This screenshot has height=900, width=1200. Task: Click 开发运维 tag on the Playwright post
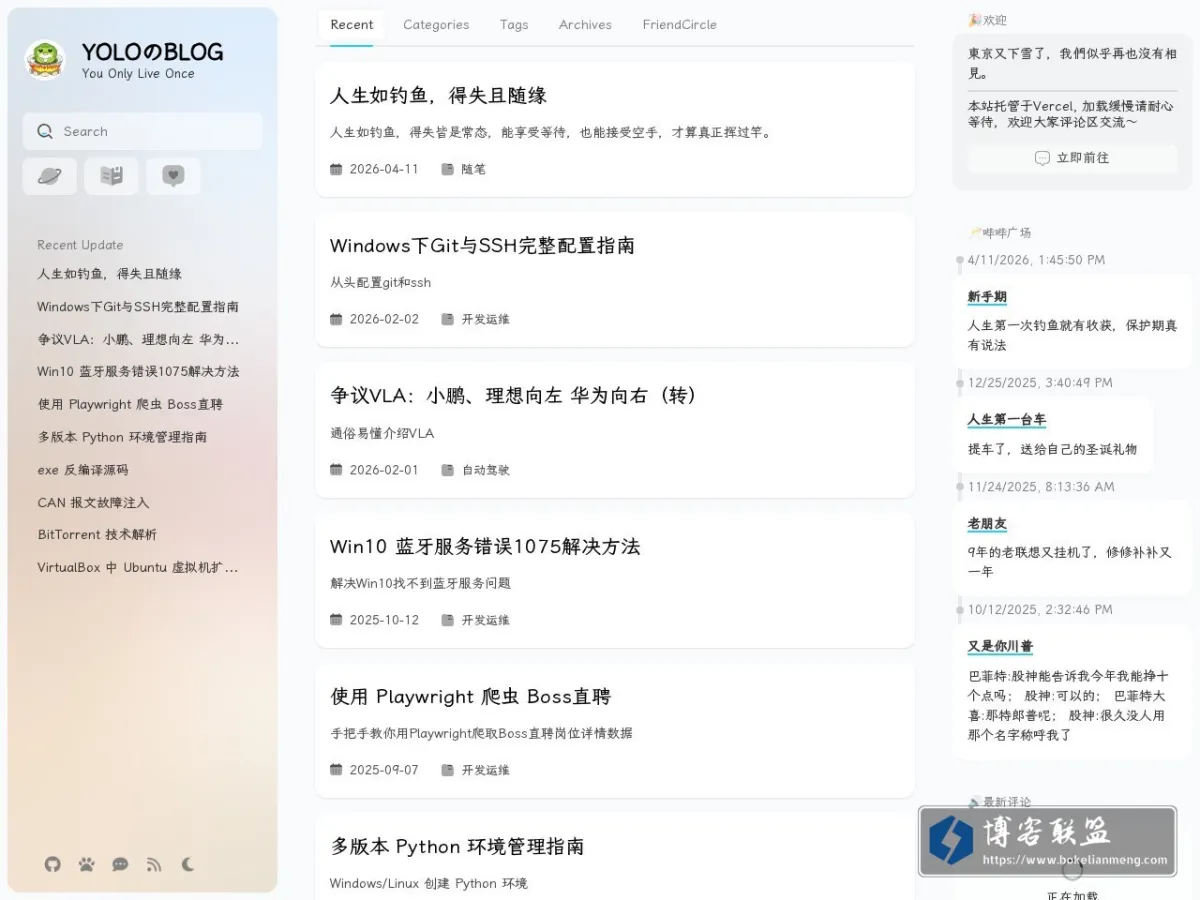tap(485, 770)
